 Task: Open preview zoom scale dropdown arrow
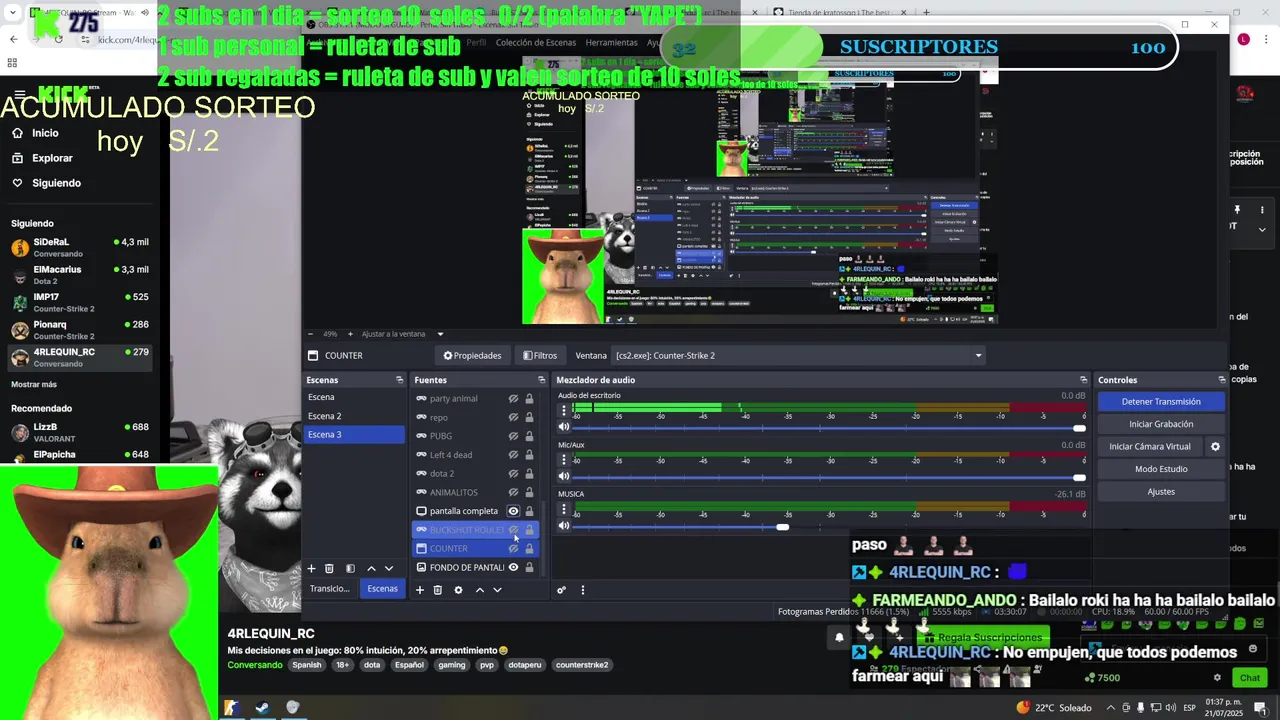(440, 334)
